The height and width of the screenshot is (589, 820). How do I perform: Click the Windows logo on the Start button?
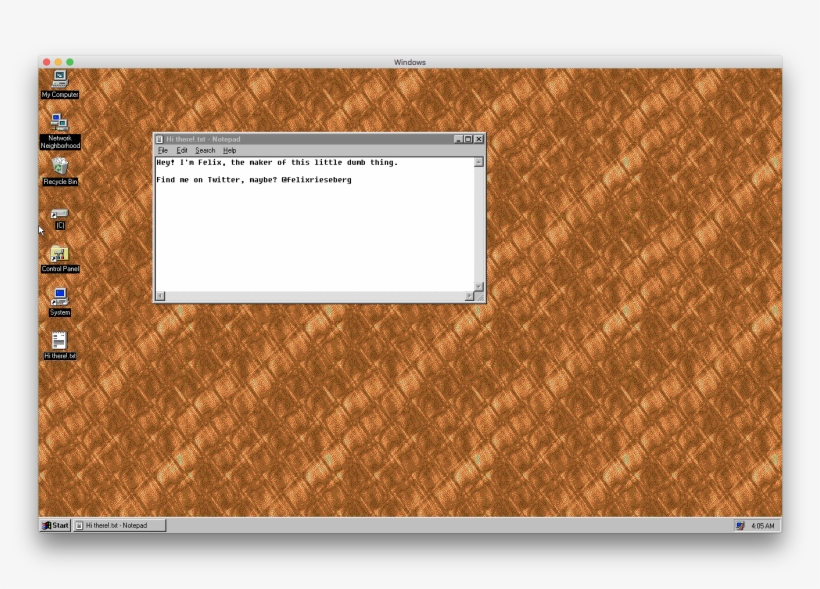coord(48,524)
